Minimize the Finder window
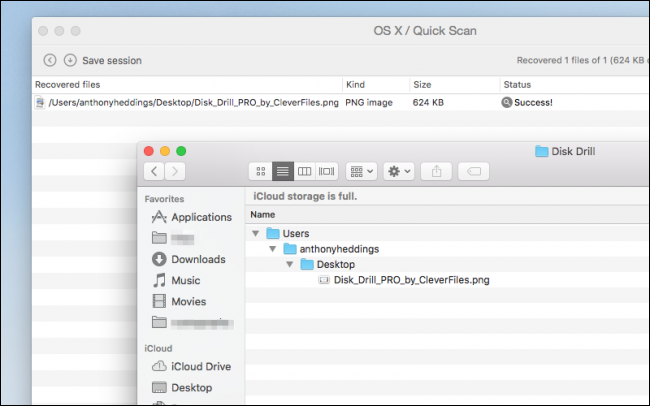Viewport: 650px width, 406px height. [x=165, y=151]
